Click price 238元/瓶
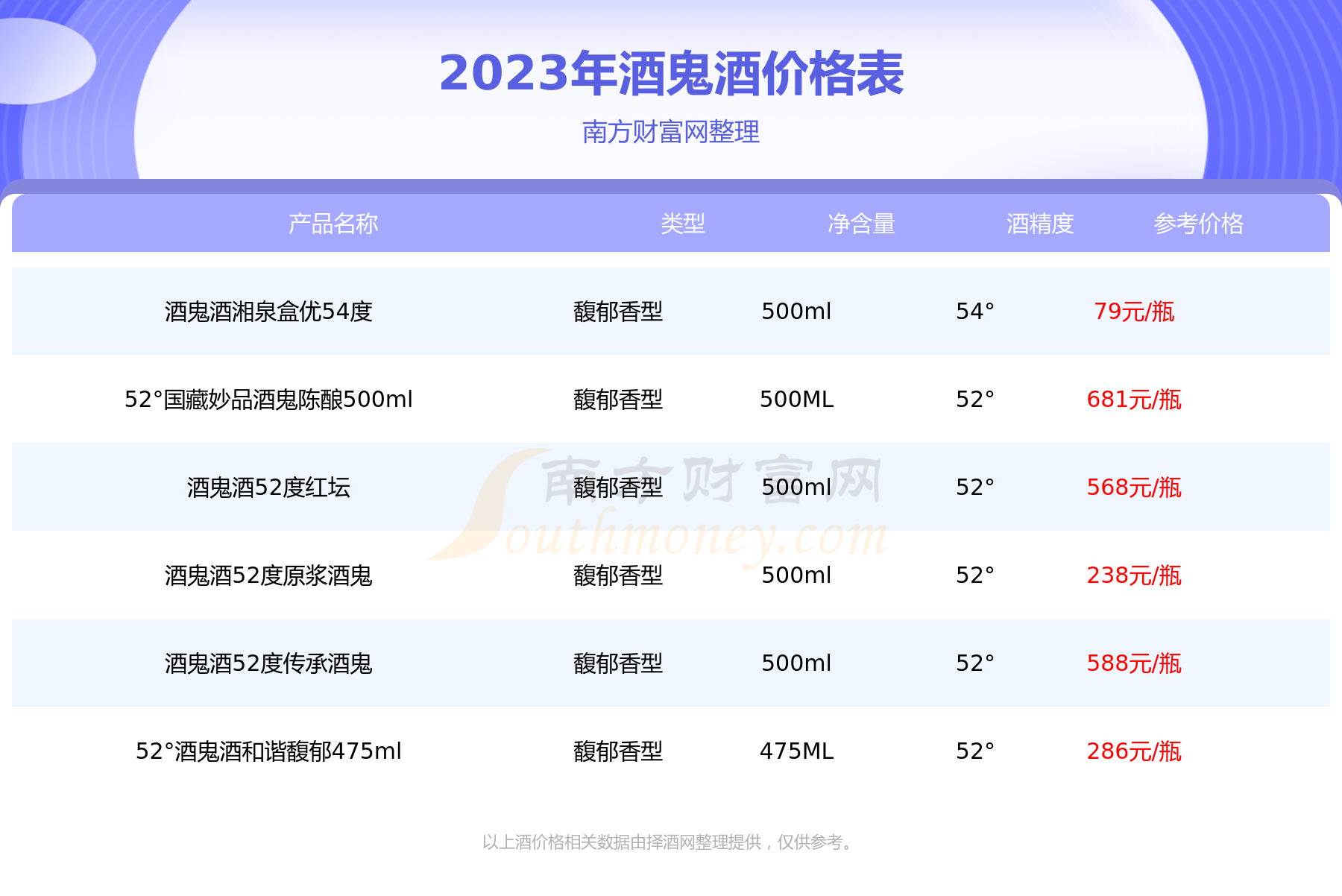Screen dimensions: 1342x896 point(1134,575)
